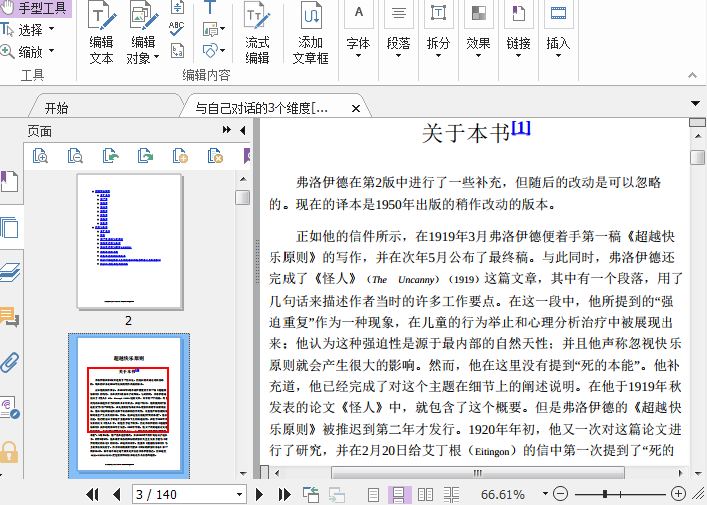Click the next view icon
The image size is (707, 505).
[x=336, y=495]
